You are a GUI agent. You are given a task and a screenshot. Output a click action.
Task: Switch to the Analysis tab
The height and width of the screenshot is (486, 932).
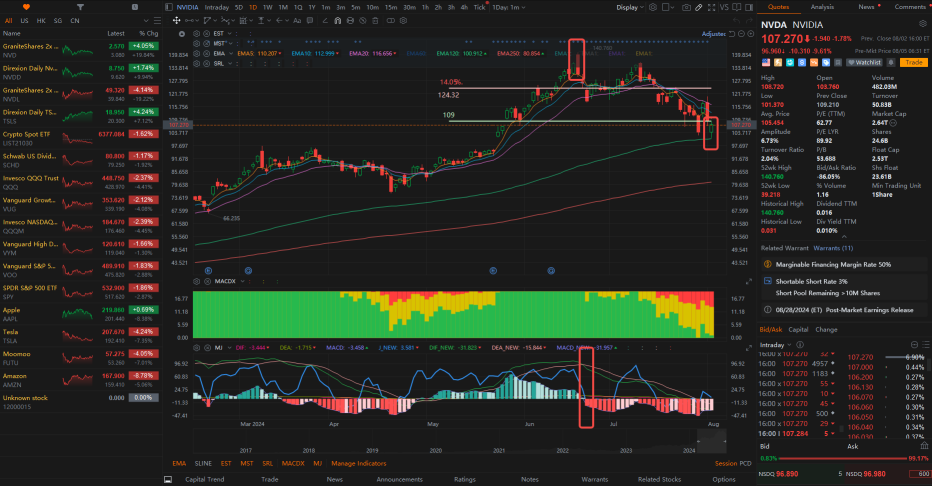(x=822, y=7)
